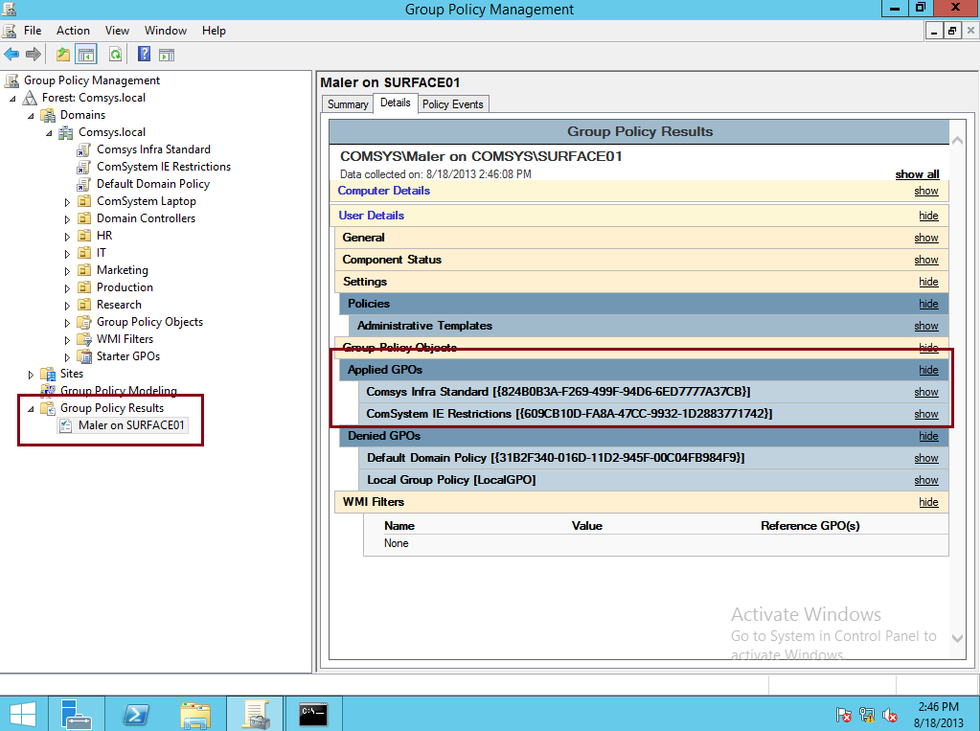Show Local Group Policy denied GPO details
Image resolution: width=980 pixels, height=731 pixels.
click(x=926, y=480)
